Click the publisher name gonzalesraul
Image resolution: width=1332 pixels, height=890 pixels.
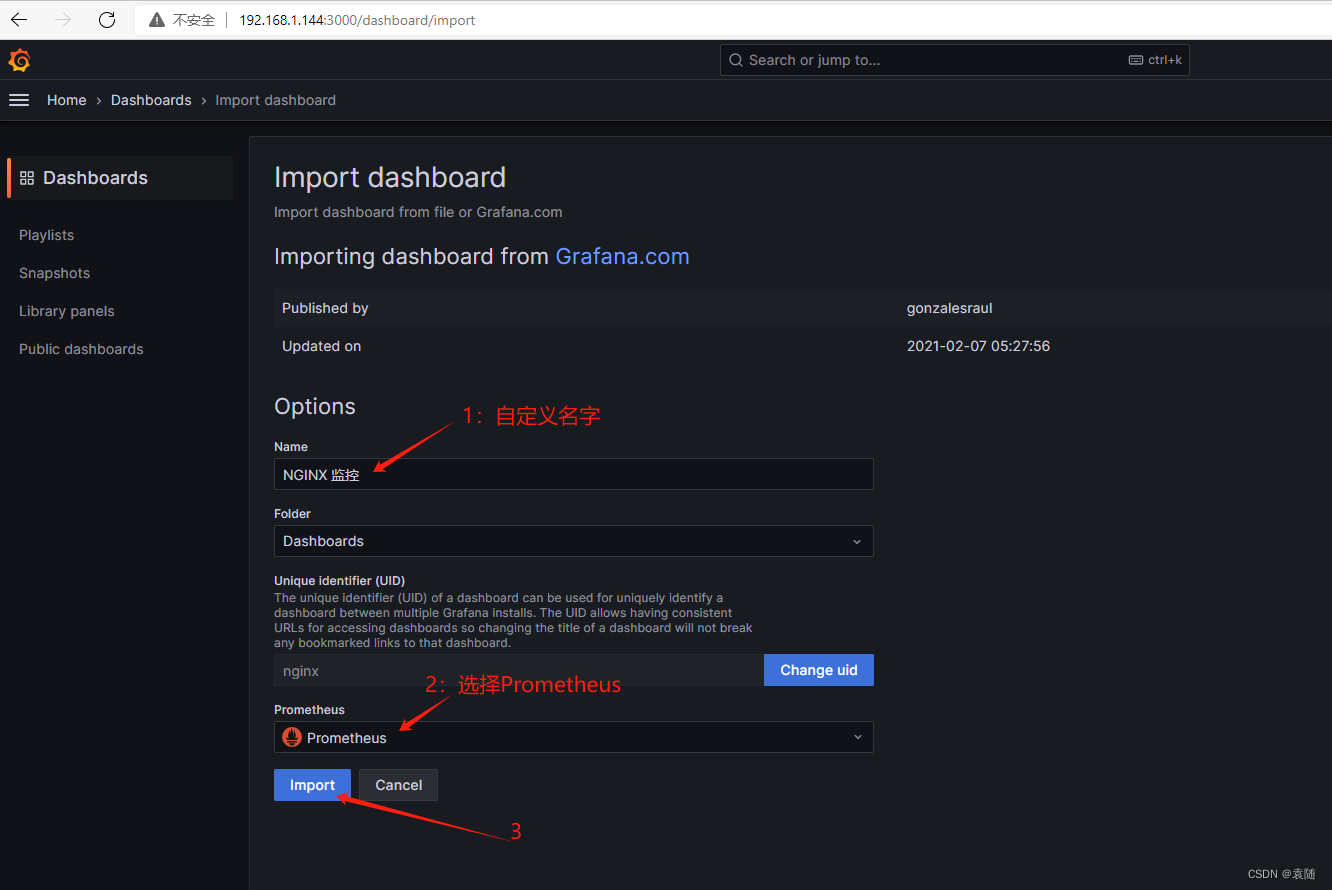(x=949, y=308)
